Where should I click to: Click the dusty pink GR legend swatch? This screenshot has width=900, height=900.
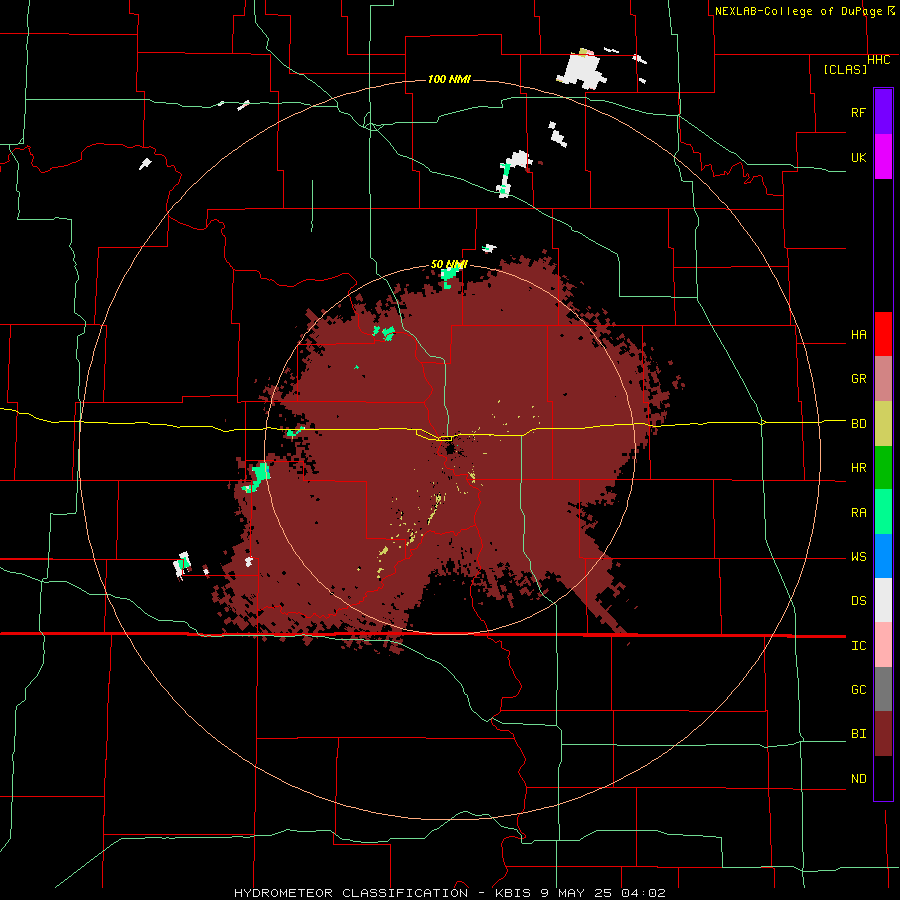883,379
